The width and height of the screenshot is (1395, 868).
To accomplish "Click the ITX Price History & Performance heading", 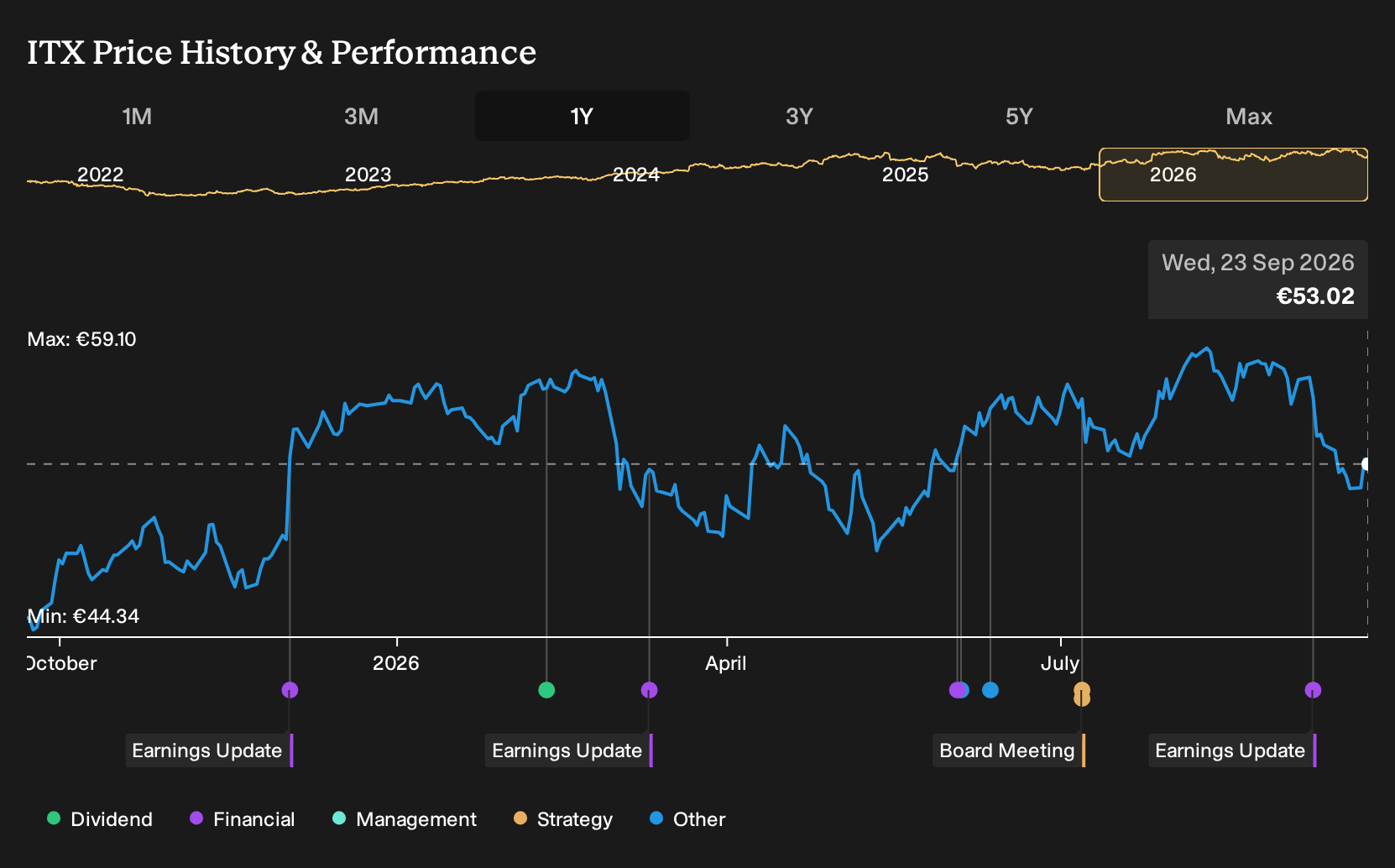I will click(282, 52).
